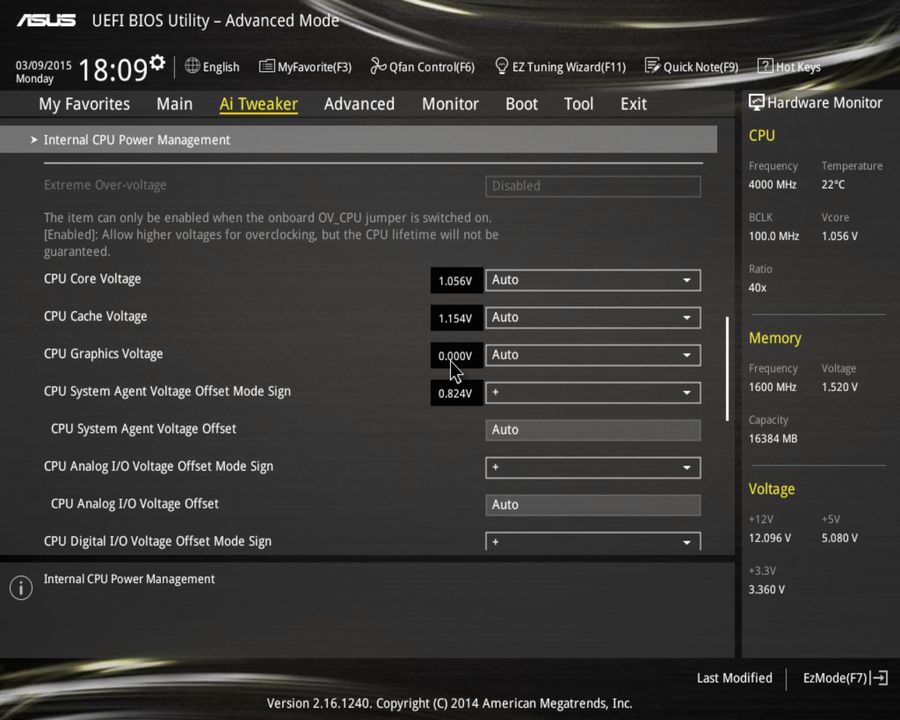This screenshot has width=900, height=720.
Task: Switch to EzMode
Action: 836,678
